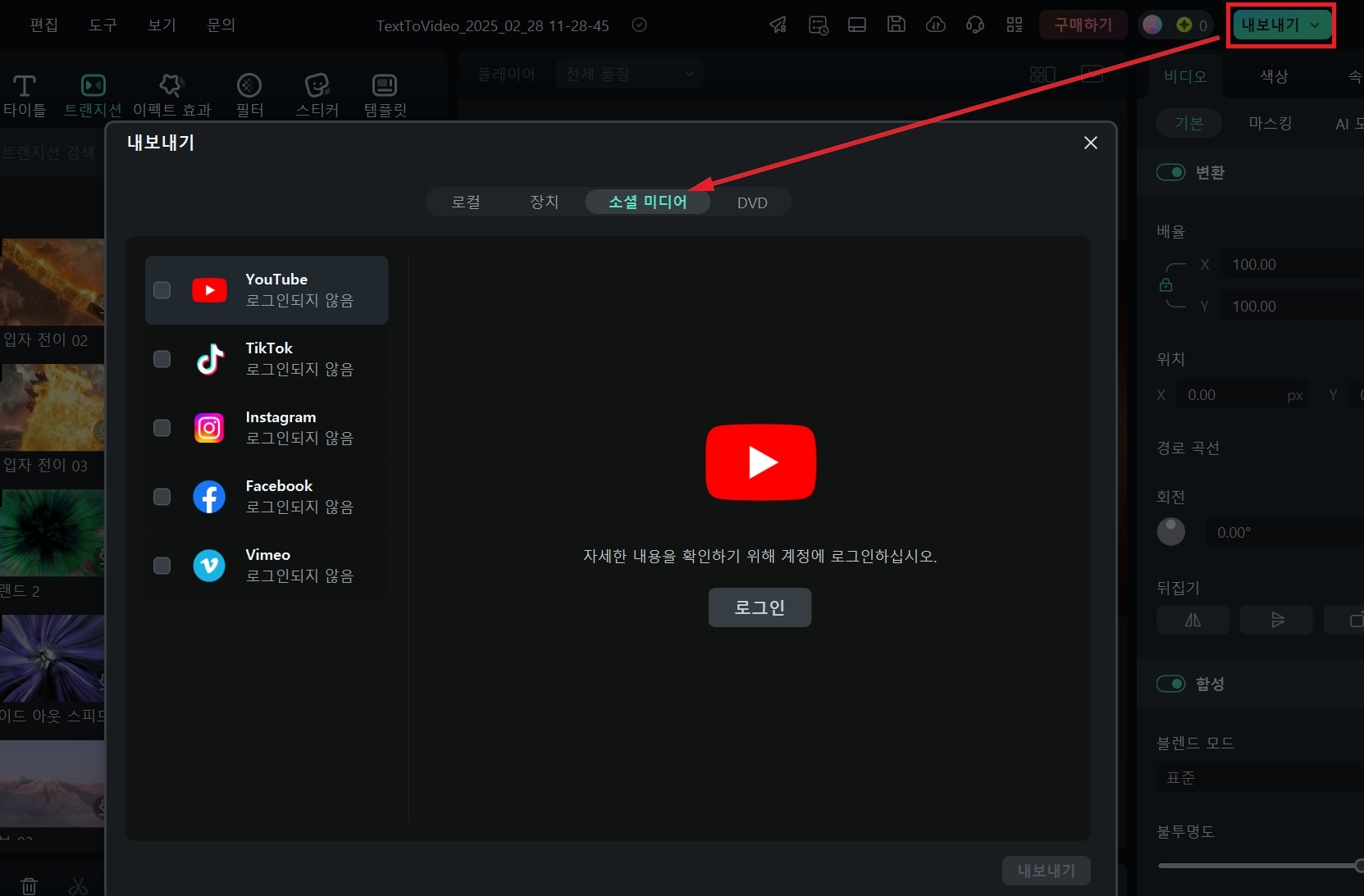Image resolution: width=1364 pixels, height=896 pixels.
Task: Click the user account avatar icon
Action: pyautogui.click(x=1152, y=25)
